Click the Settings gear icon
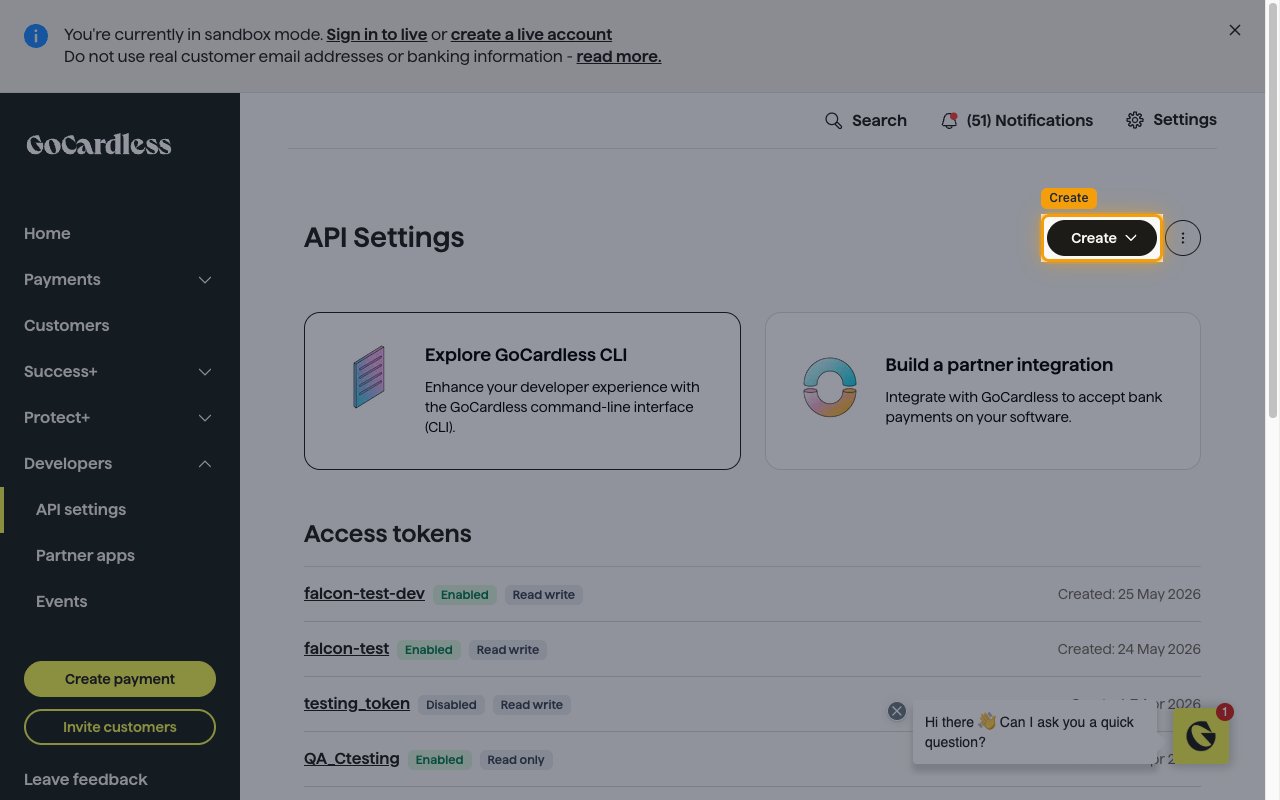The image size is (1280, 800). [x=1135, y=120]
